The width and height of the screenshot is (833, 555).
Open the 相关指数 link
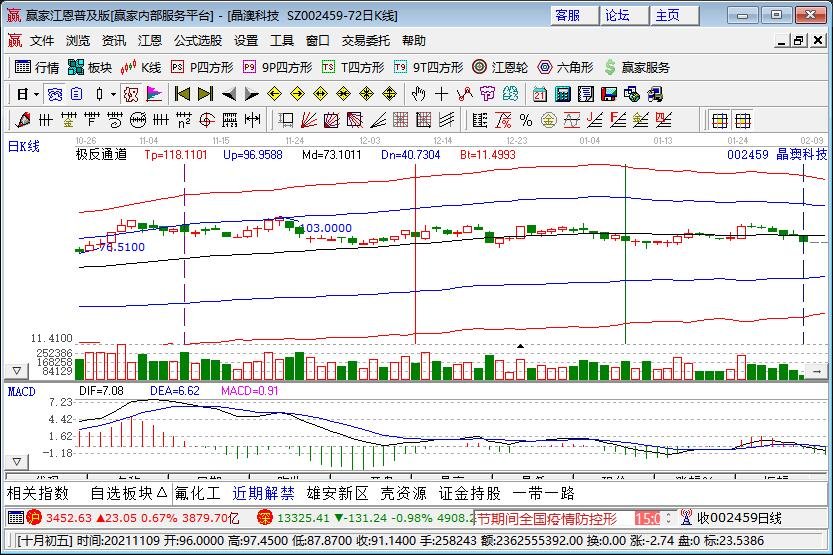(38, 493)
